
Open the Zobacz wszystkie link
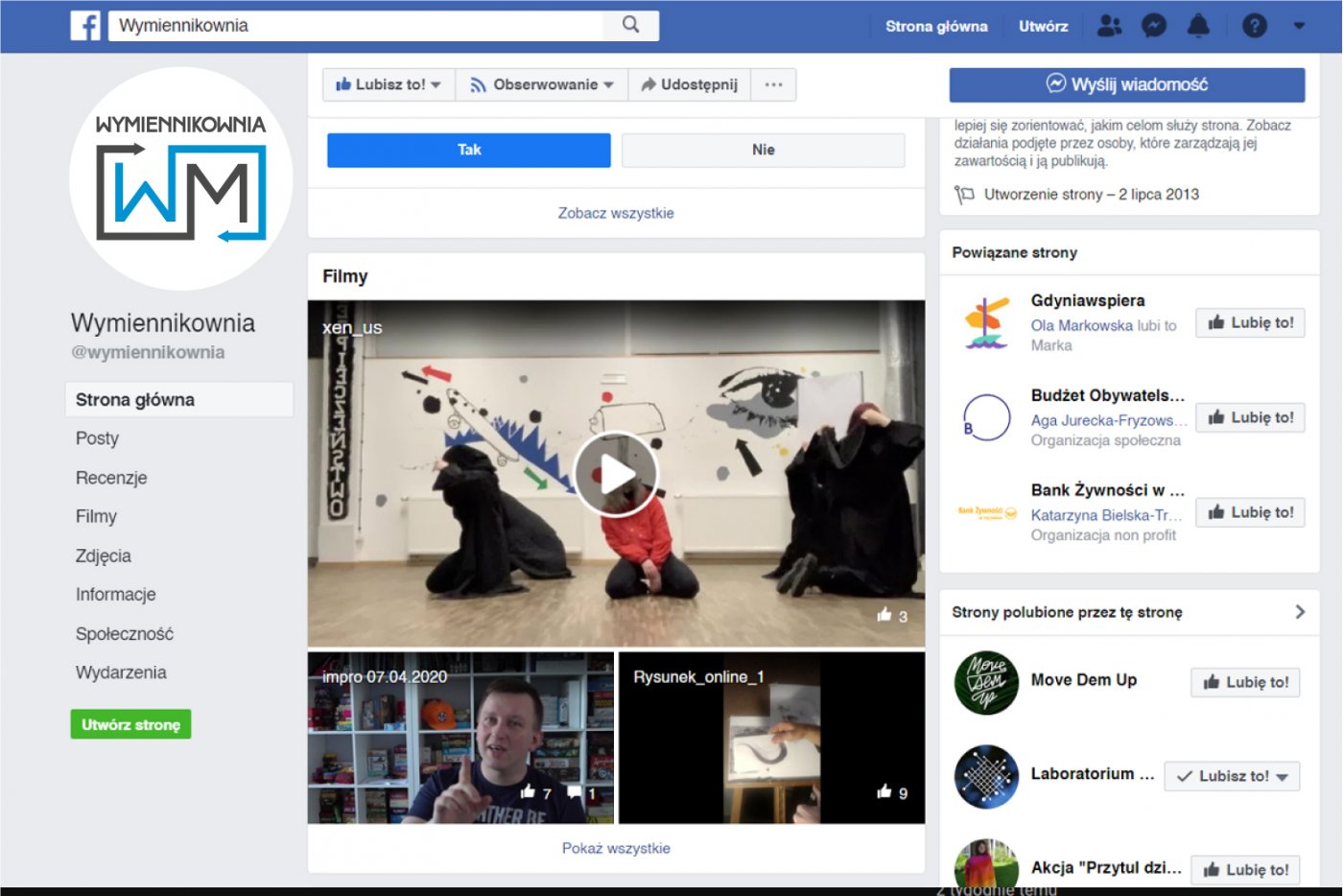pyautogui.click(x=616, y=213)
